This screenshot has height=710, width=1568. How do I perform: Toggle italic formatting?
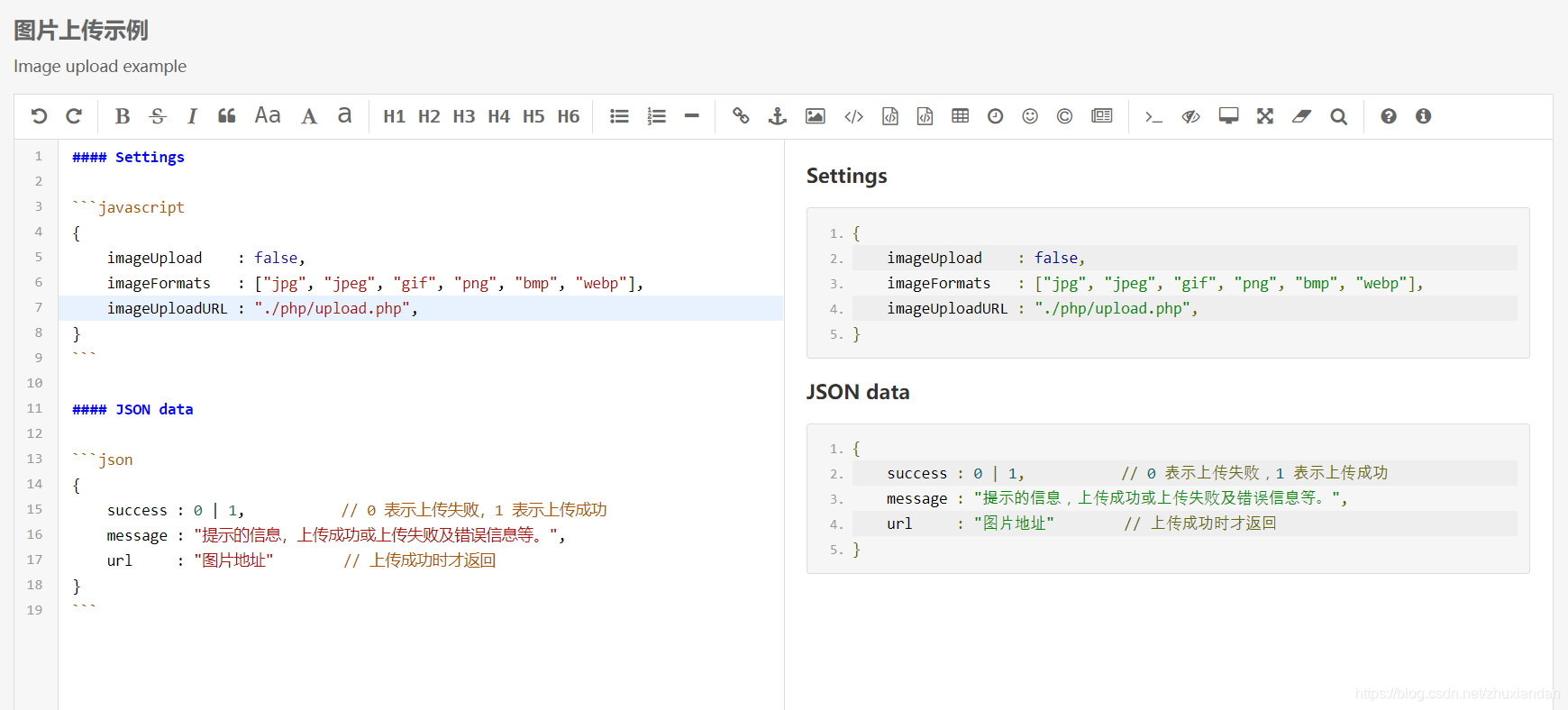pos(192,116)
